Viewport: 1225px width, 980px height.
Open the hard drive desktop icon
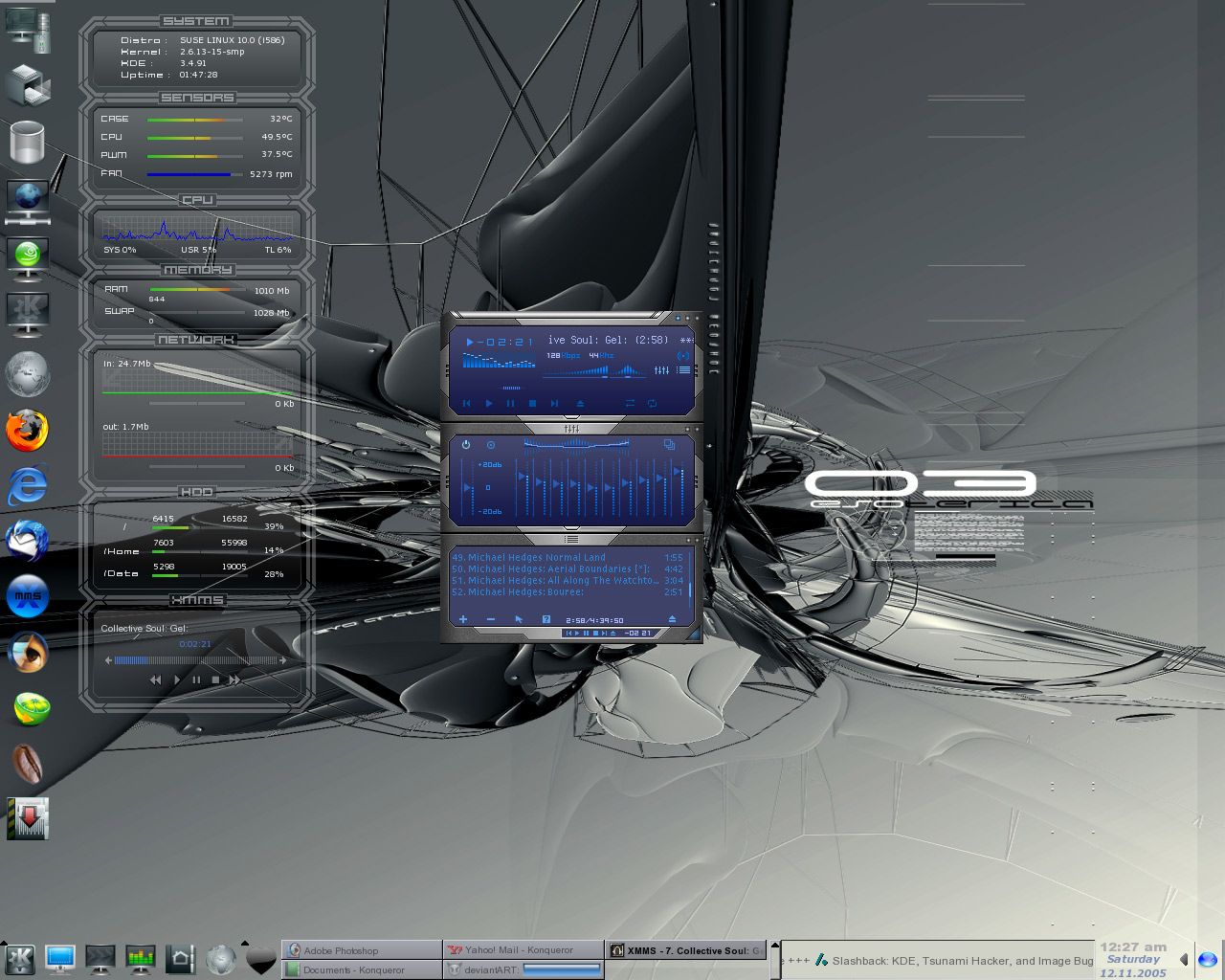tap(28, 143)
